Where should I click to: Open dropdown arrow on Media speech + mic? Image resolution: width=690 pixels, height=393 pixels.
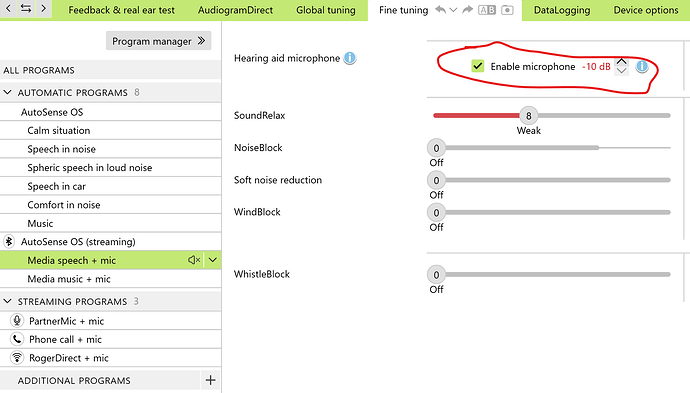pyautogui.click(x=213, y=260)
